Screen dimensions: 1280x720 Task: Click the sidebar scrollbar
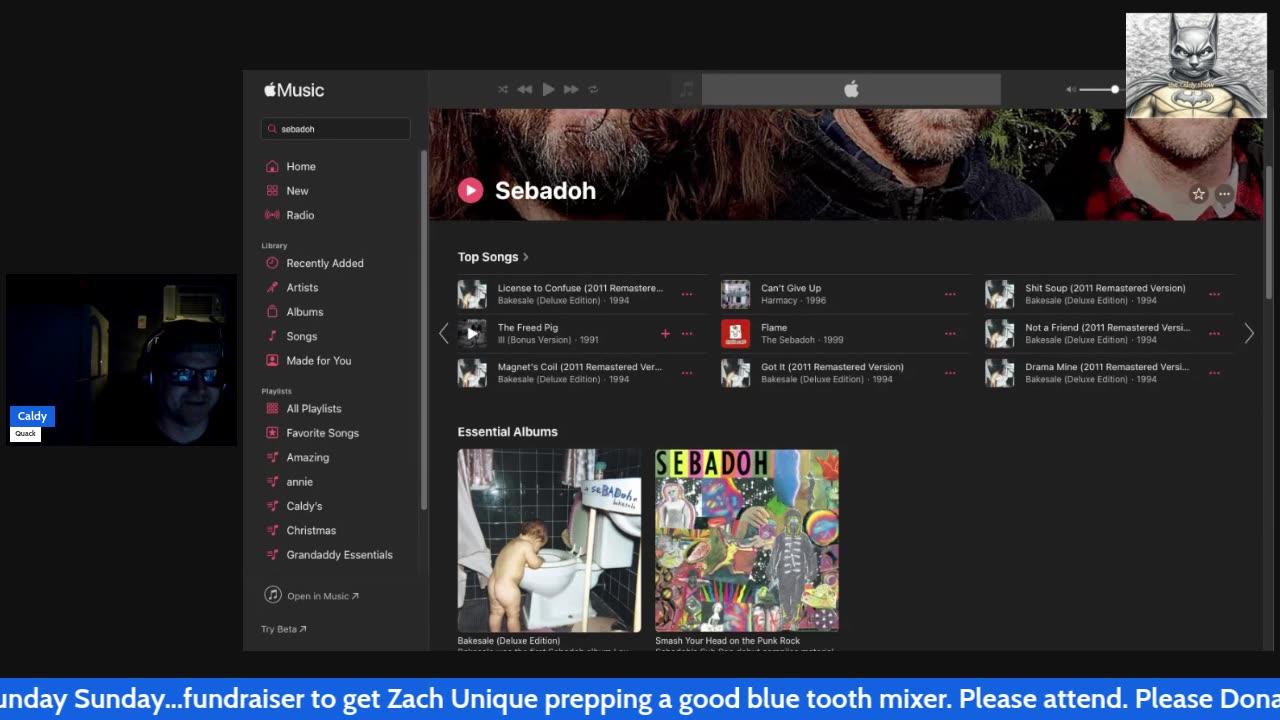coord(423,330)
